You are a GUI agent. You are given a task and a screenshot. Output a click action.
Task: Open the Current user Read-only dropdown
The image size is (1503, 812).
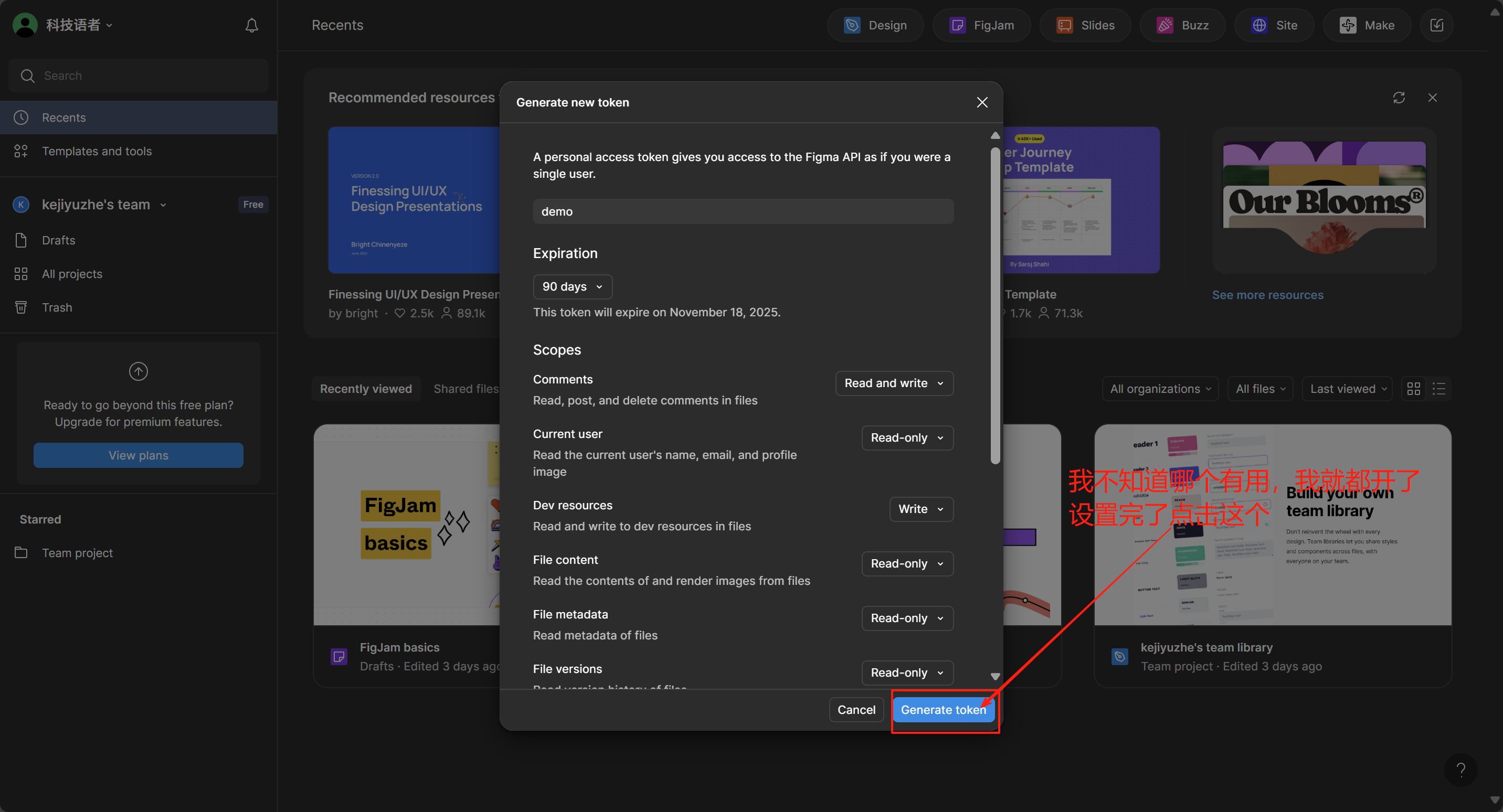[907, 437]
